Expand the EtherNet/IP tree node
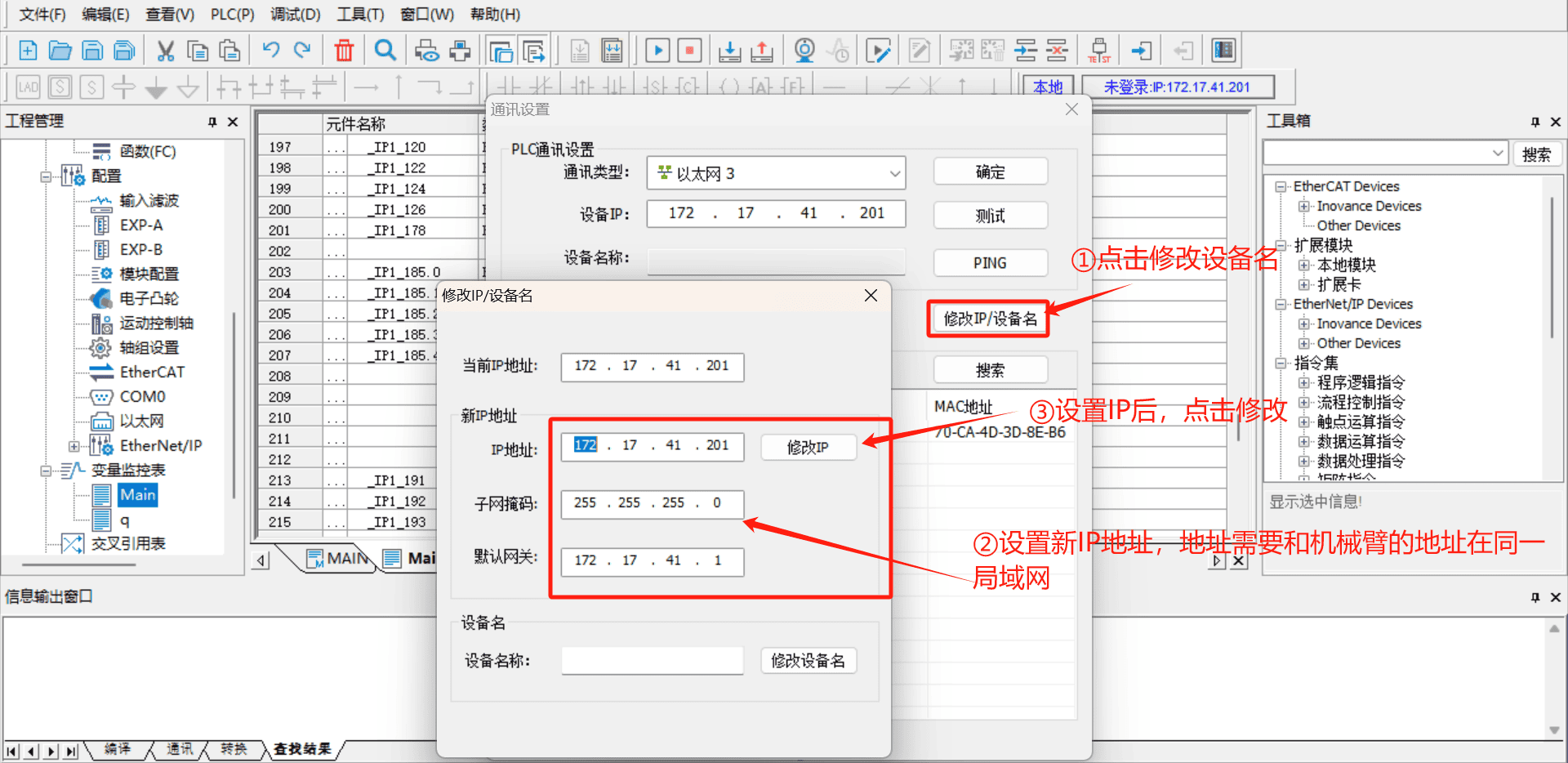Screen dimensions: 1568x763 (74, 446)
